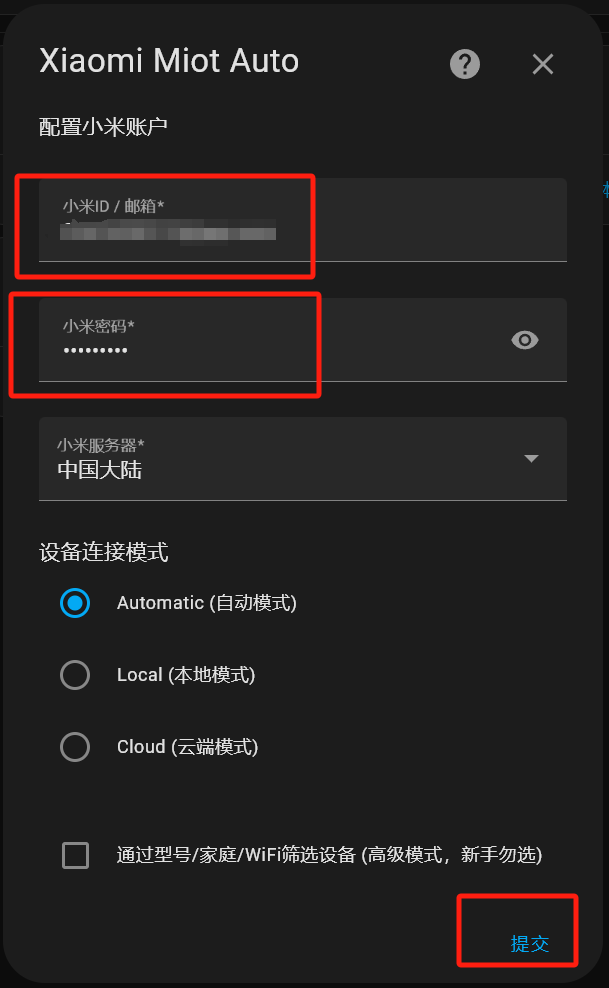
Task: Select Automatic (自动模式) radio button
Action: 75,603
